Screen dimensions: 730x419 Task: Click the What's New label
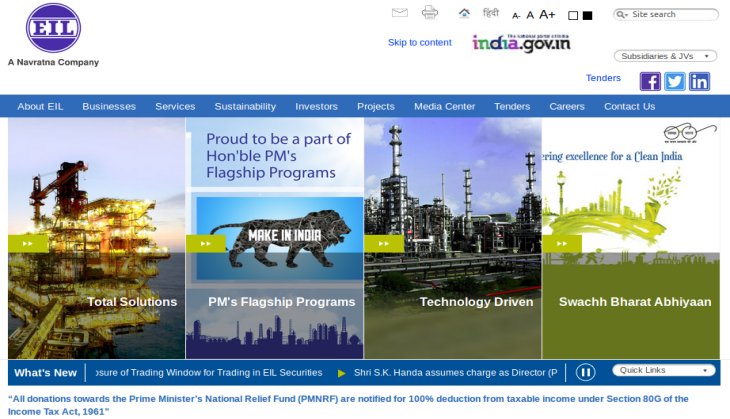click(x=45, y=373)
